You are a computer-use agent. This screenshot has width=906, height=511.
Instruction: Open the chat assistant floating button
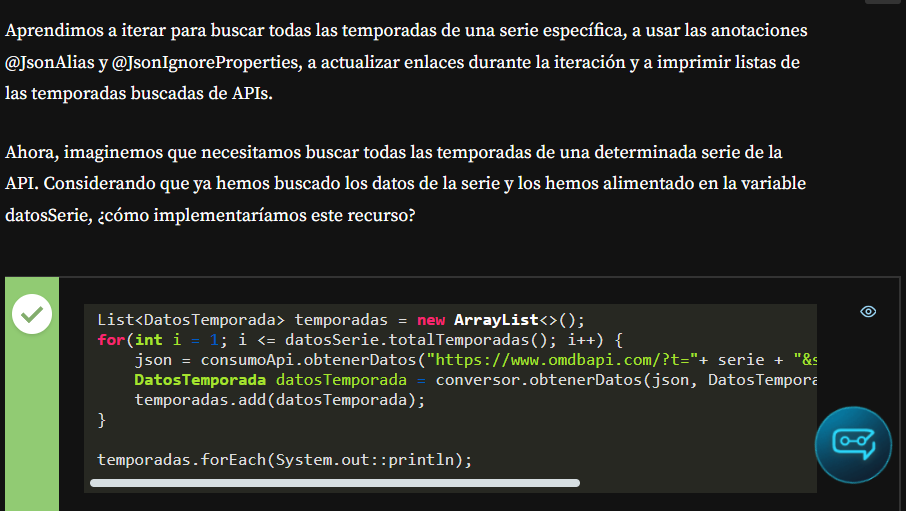853,445
